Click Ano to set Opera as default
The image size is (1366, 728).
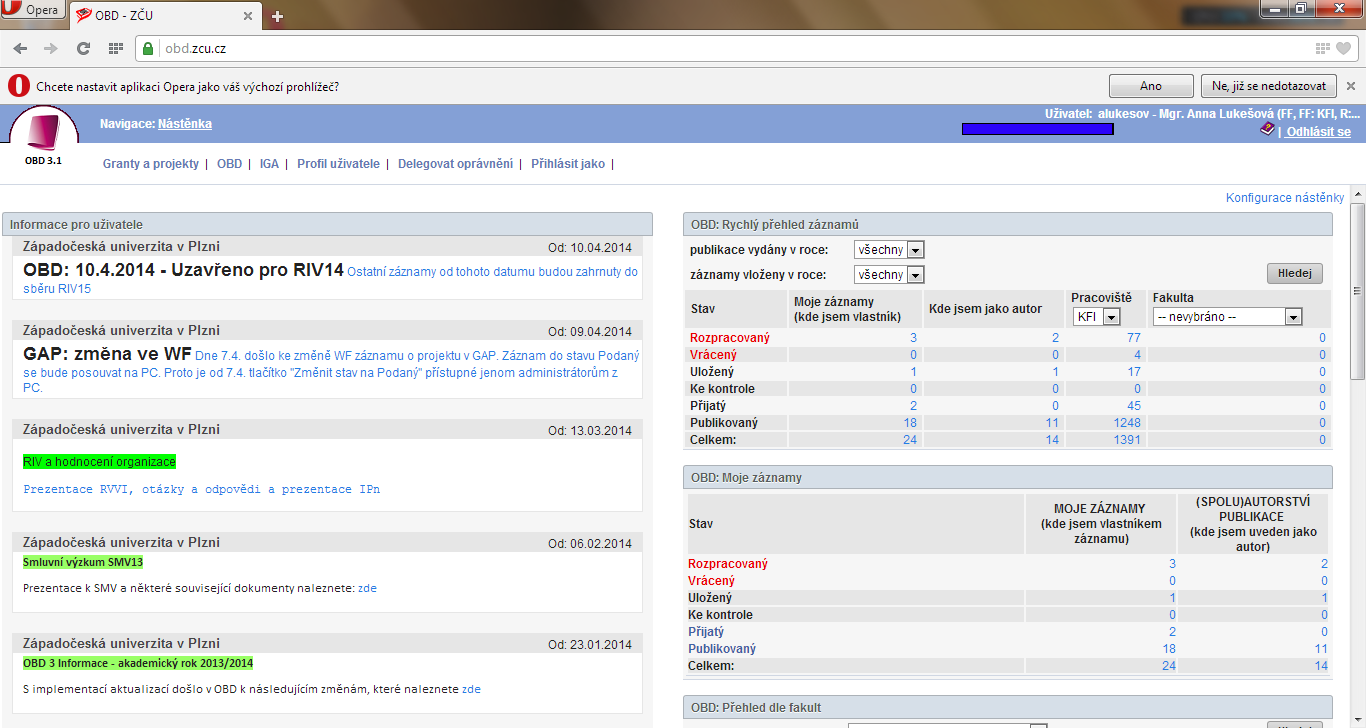[x=1151, y=86]
